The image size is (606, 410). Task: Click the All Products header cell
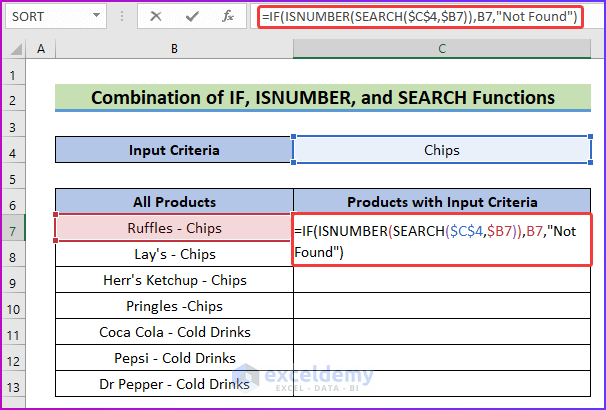tap(174, 202)
